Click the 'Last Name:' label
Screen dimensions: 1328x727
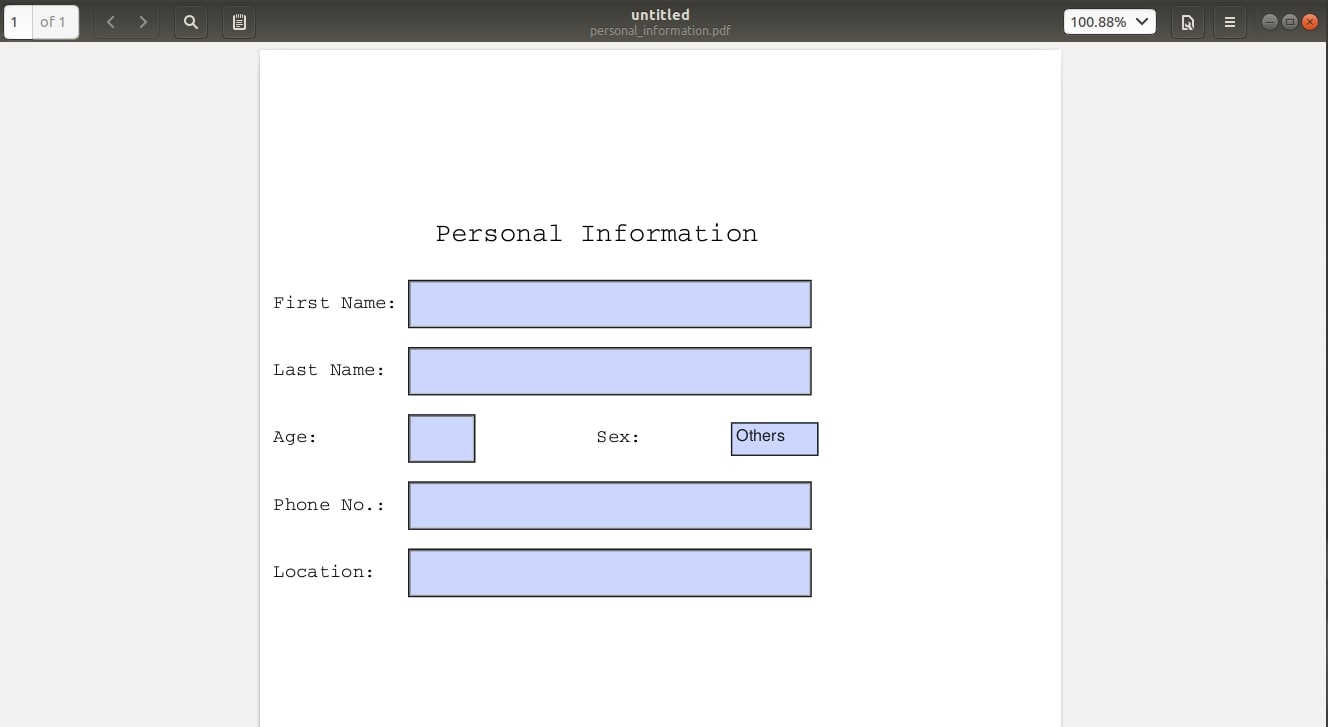(x=329, y=370)
